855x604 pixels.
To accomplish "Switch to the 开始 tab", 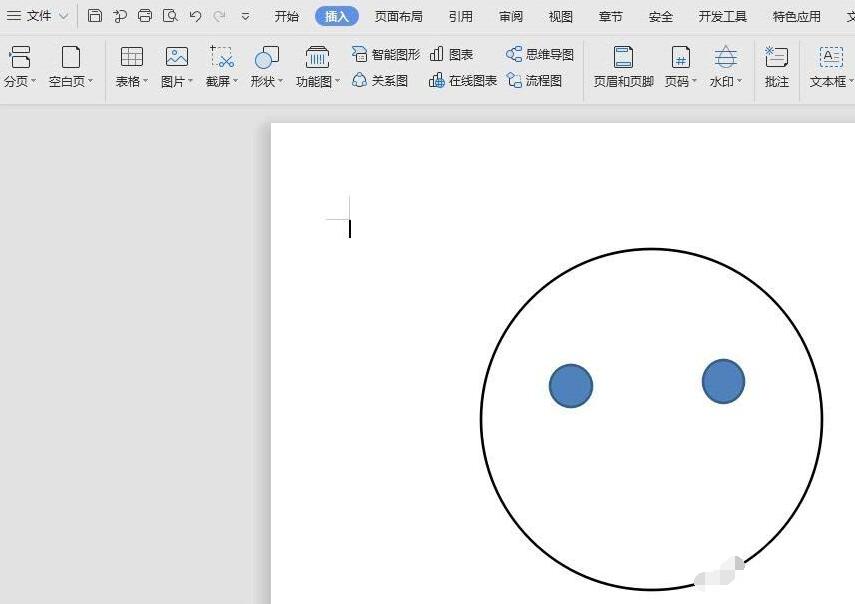I will [287, 16].
